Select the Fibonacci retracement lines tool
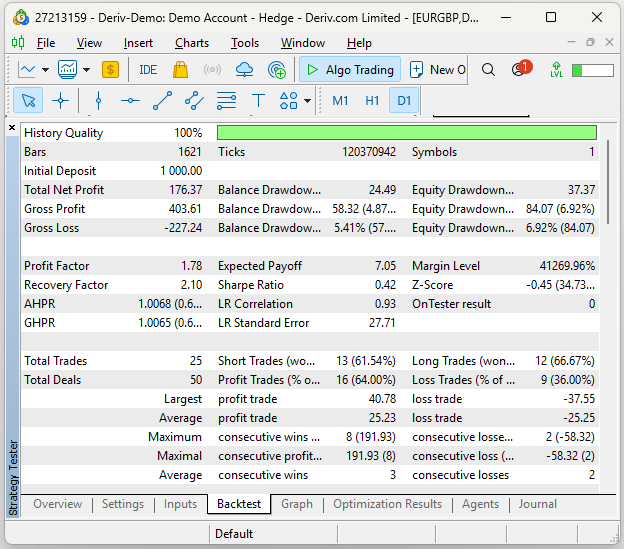 coord(226,101)
